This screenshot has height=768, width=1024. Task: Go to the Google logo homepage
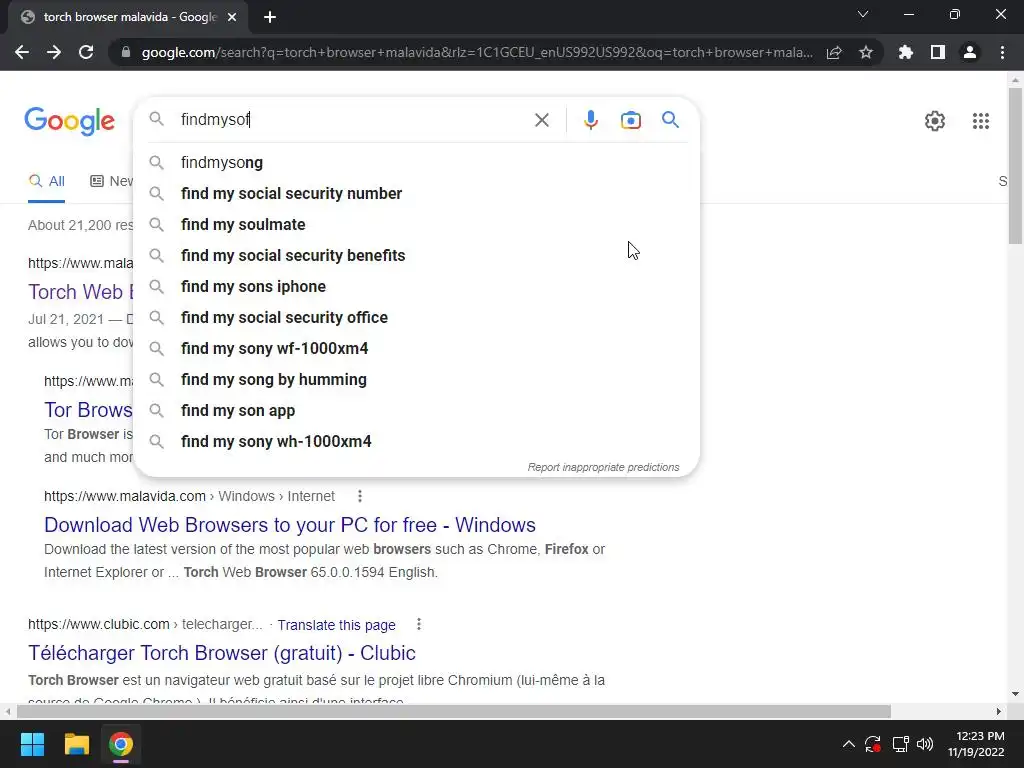tap(69, 121)
